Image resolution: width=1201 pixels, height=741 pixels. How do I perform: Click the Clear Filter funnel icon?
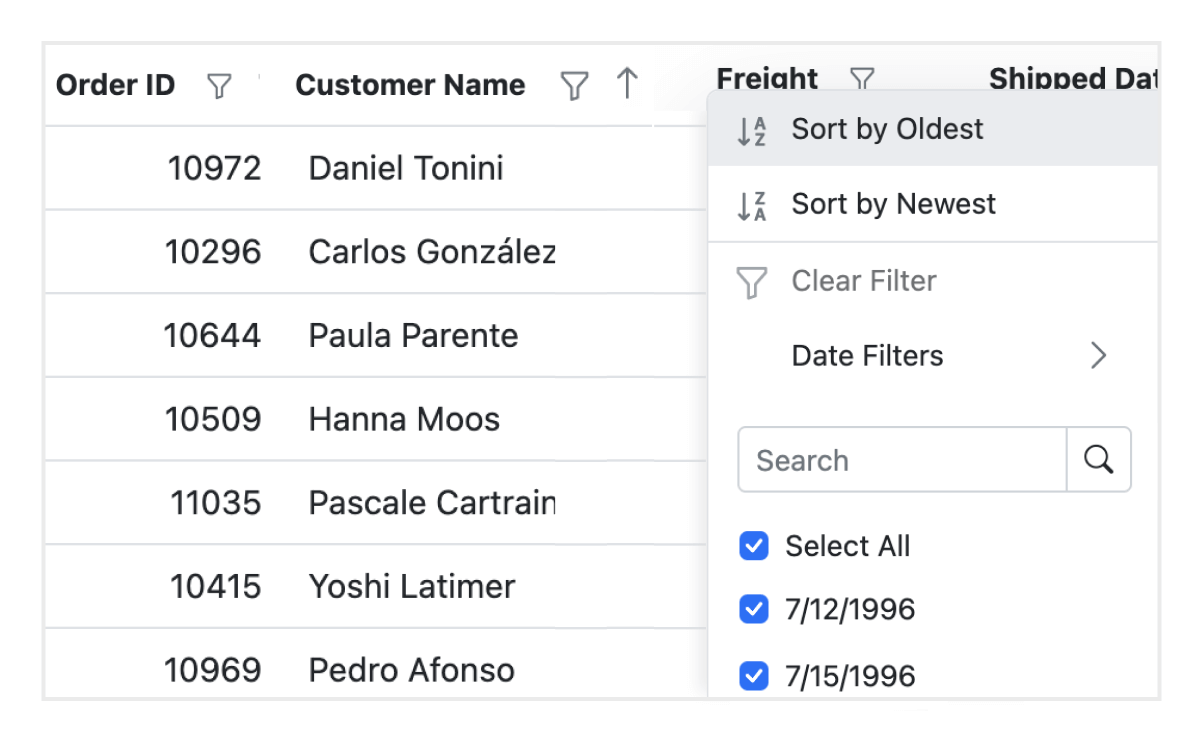[x=751, y=281]
